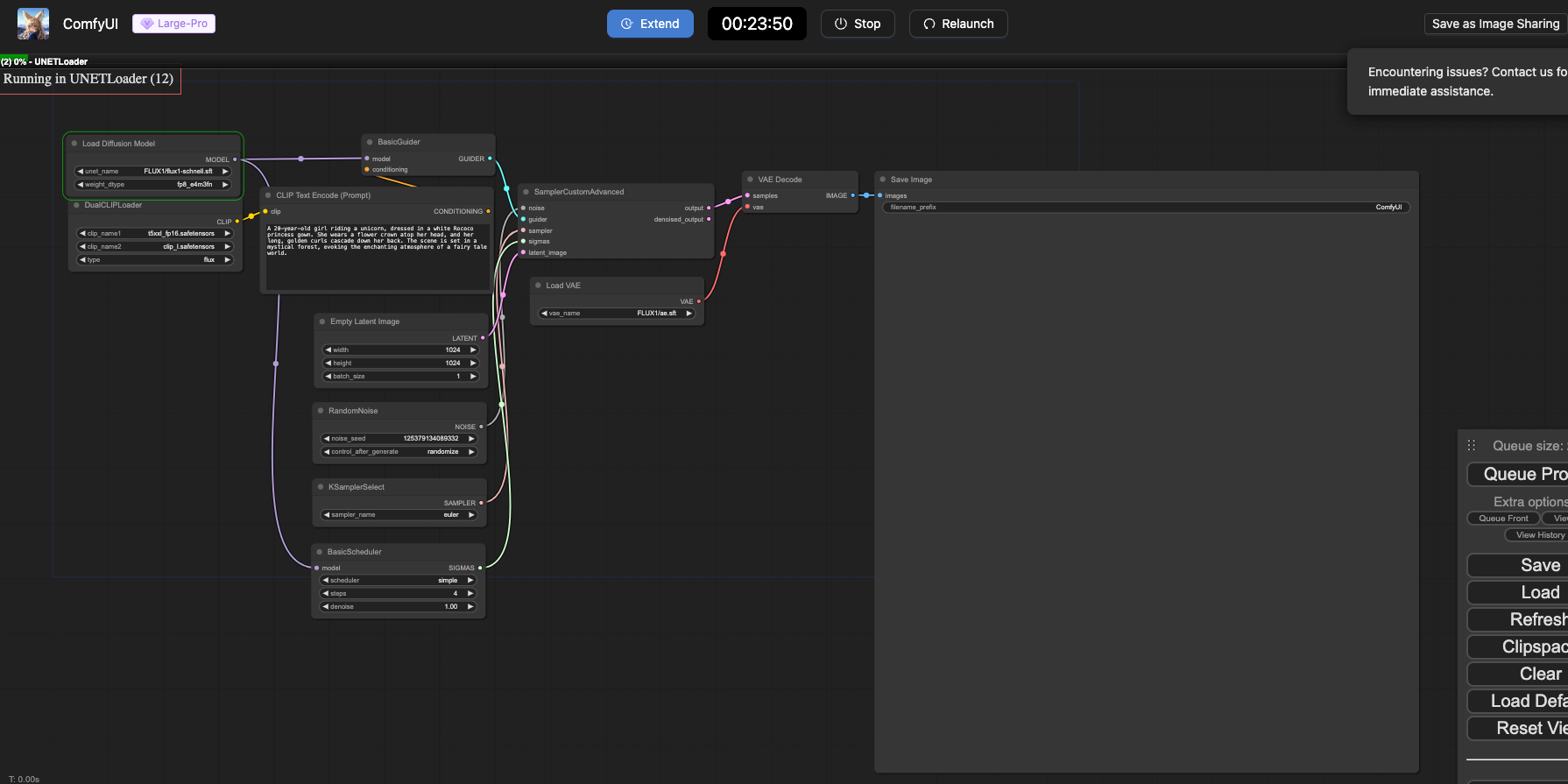The width and height of the screenshot is (1568, 784).
Task: Click the GUIDER output port on BasicGuider
Action: point(490,159)
